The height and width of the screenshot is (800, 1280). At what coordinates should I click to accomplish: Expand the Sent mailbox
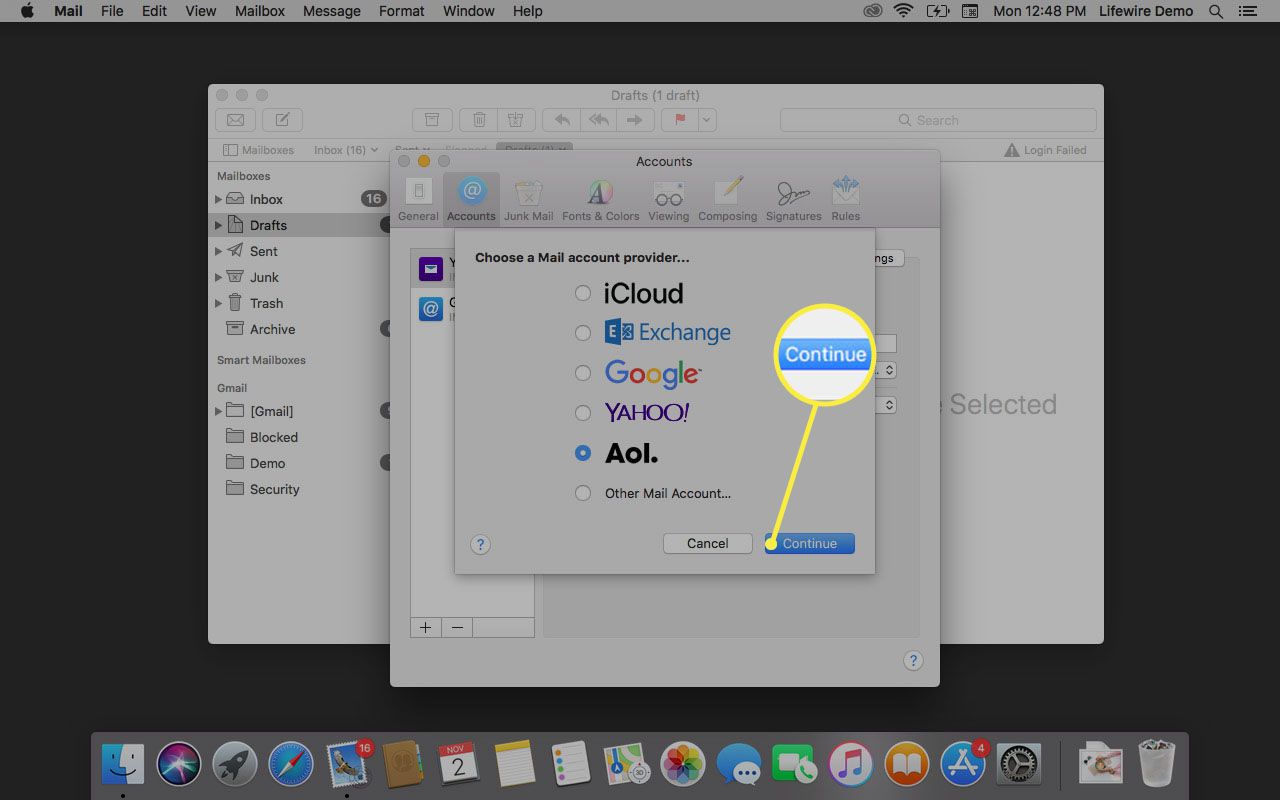[x=218, y=251]
